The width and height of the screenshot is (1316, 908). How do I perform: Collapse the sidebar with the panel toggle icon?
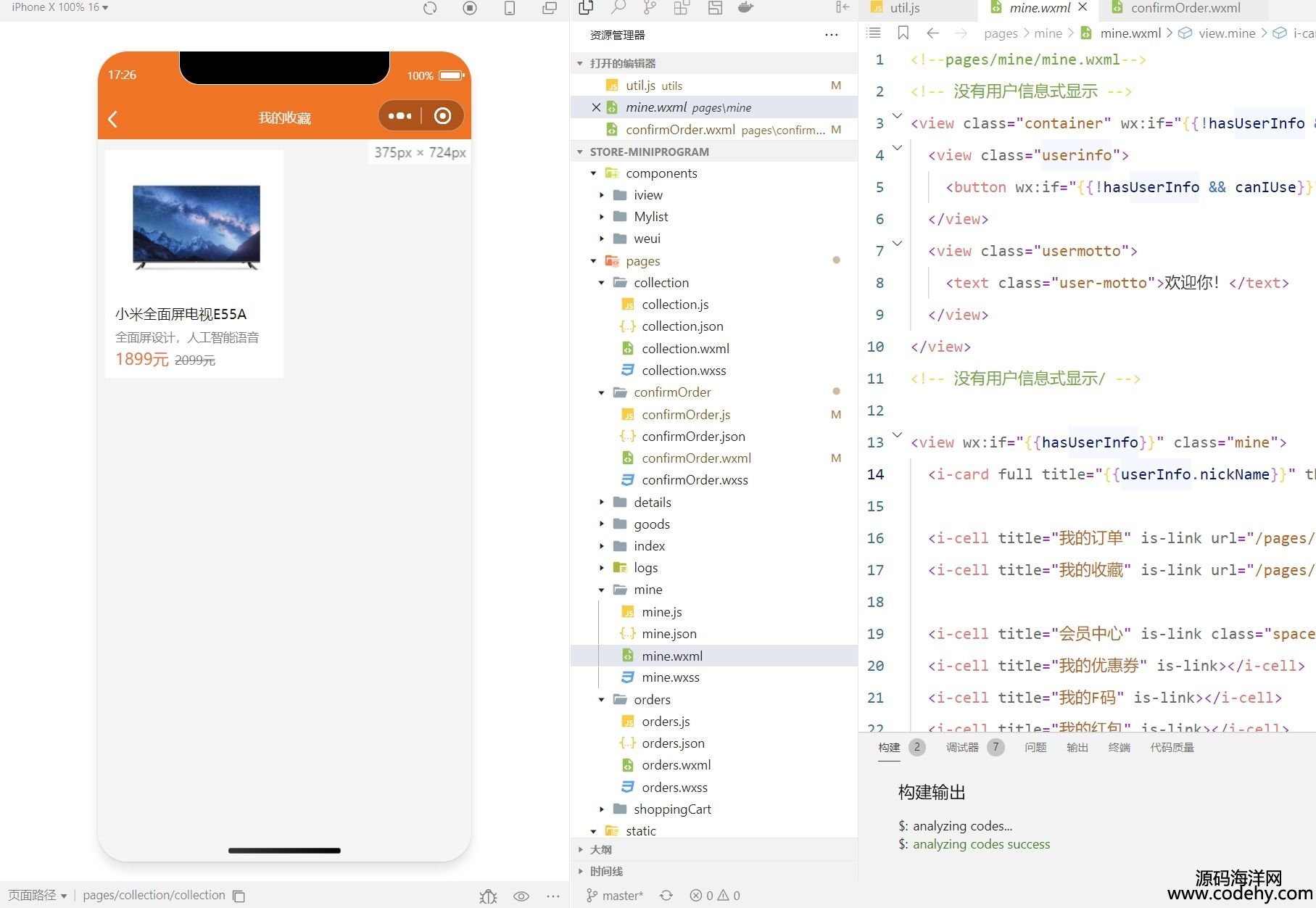pyautogui.click(x=842, y=7)
